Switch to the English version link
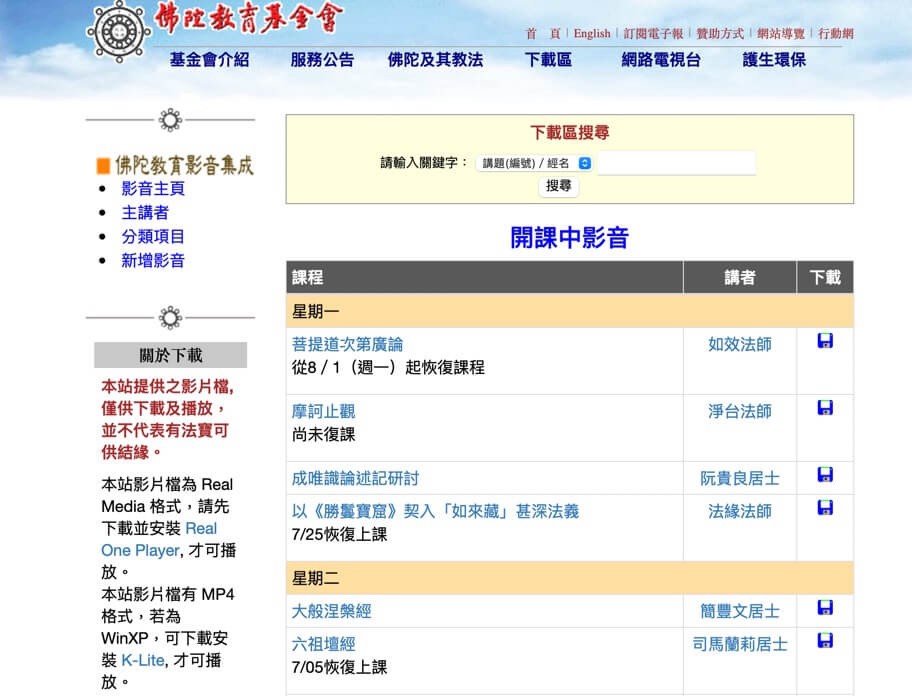 [x=591, y=33]
